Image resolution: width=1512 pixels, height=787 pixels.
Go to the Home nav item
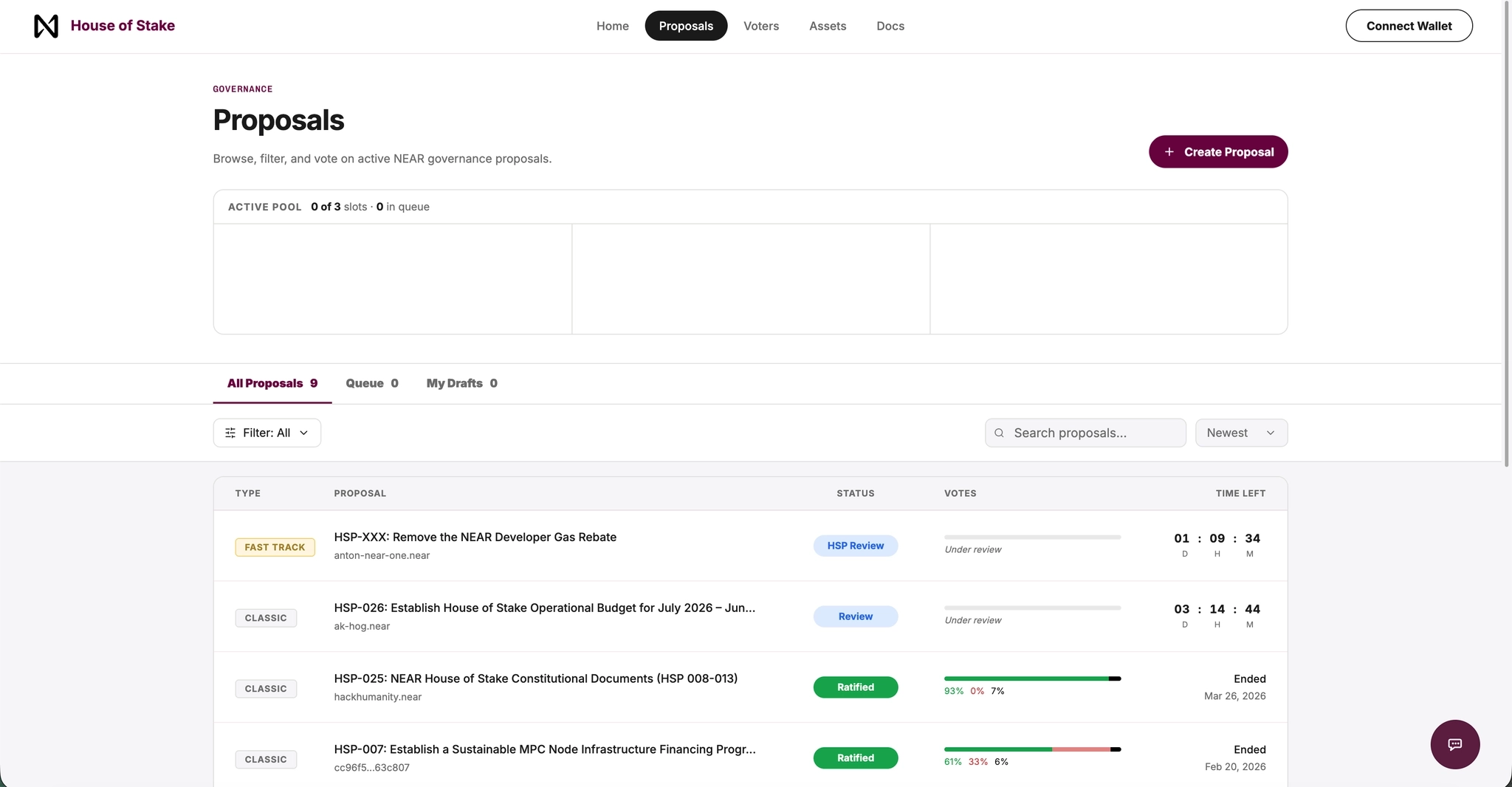tap(613, 26)
